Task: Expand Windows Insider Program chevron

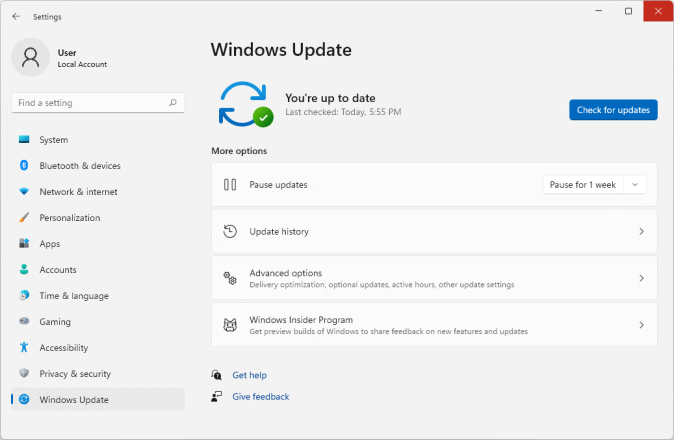Action: (641, 325)
